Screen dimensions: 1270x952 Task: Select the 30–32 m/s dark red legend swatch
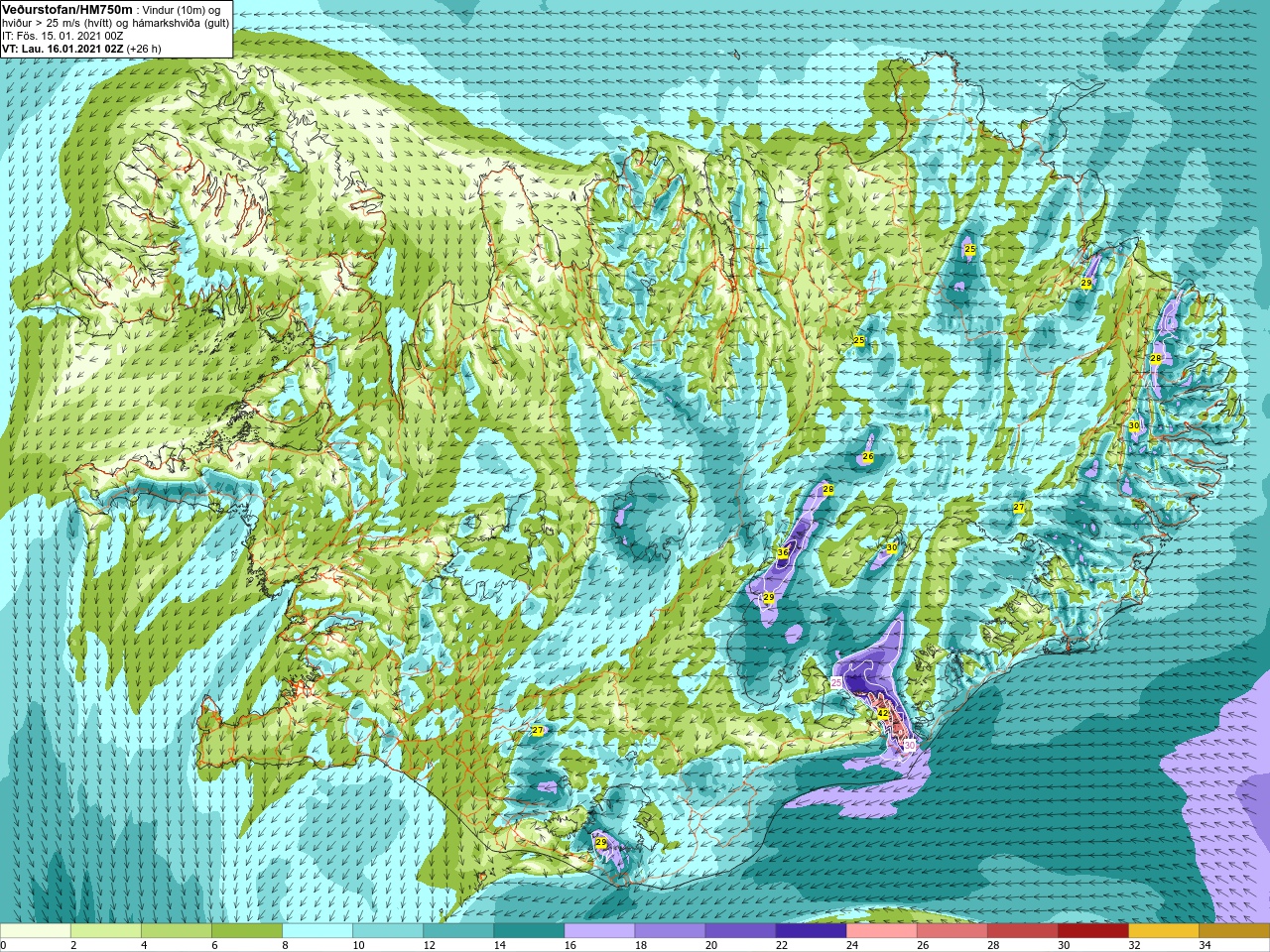coord(1093,931)
